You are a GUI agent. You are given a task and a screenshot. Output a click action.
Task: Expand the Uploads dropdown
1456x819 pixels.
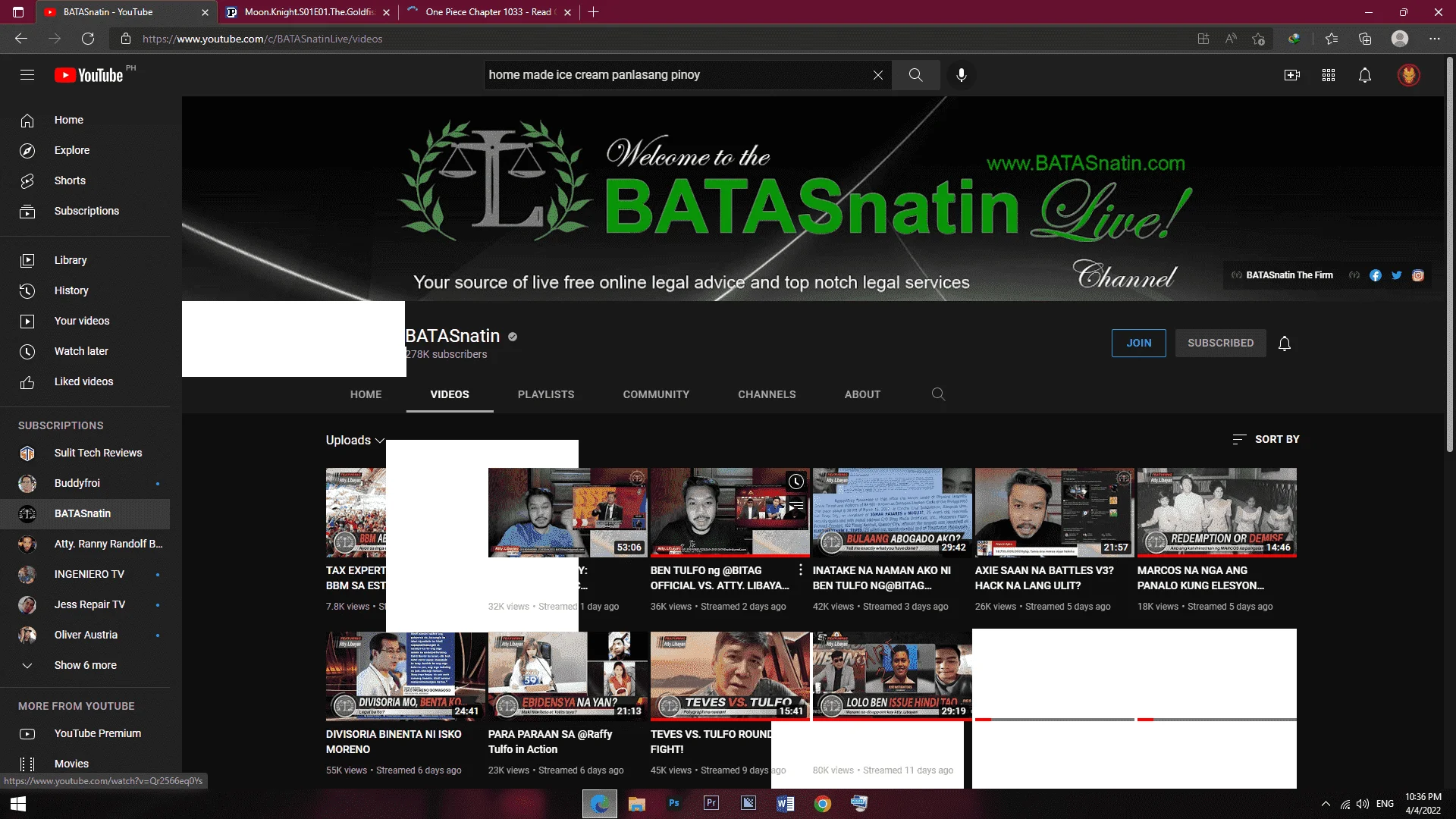tap(356, 441)
